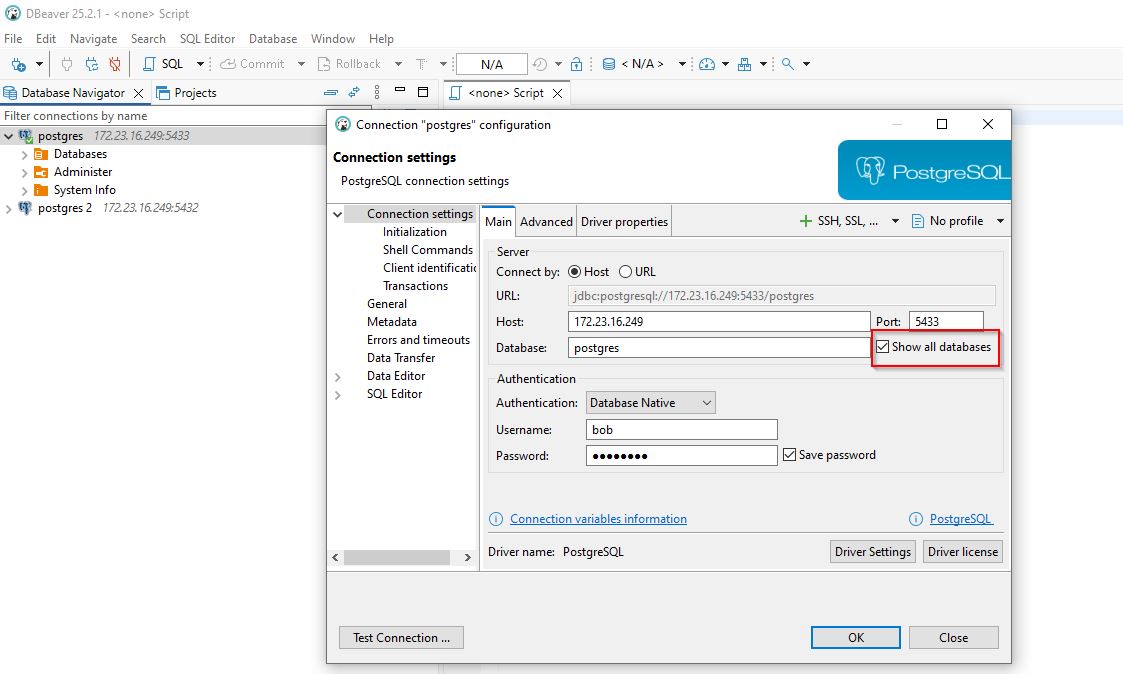Open Connection variables information link
Screen dimensions: 1123x674
click(x=598, y=519)
